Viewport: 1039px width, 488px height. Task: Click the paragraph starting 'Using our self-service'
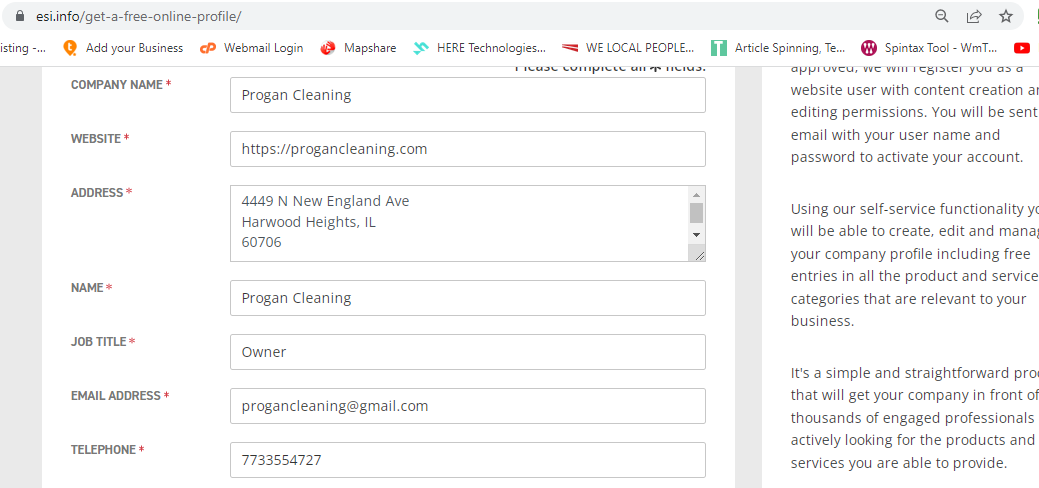click(x=914, y=265)
